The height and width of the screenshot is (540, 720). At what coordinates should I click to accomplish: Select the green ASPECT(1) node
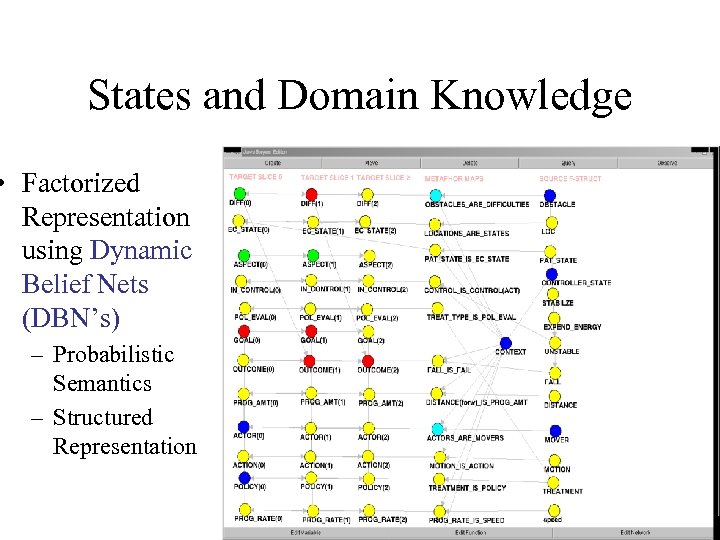tap(313, 255)
